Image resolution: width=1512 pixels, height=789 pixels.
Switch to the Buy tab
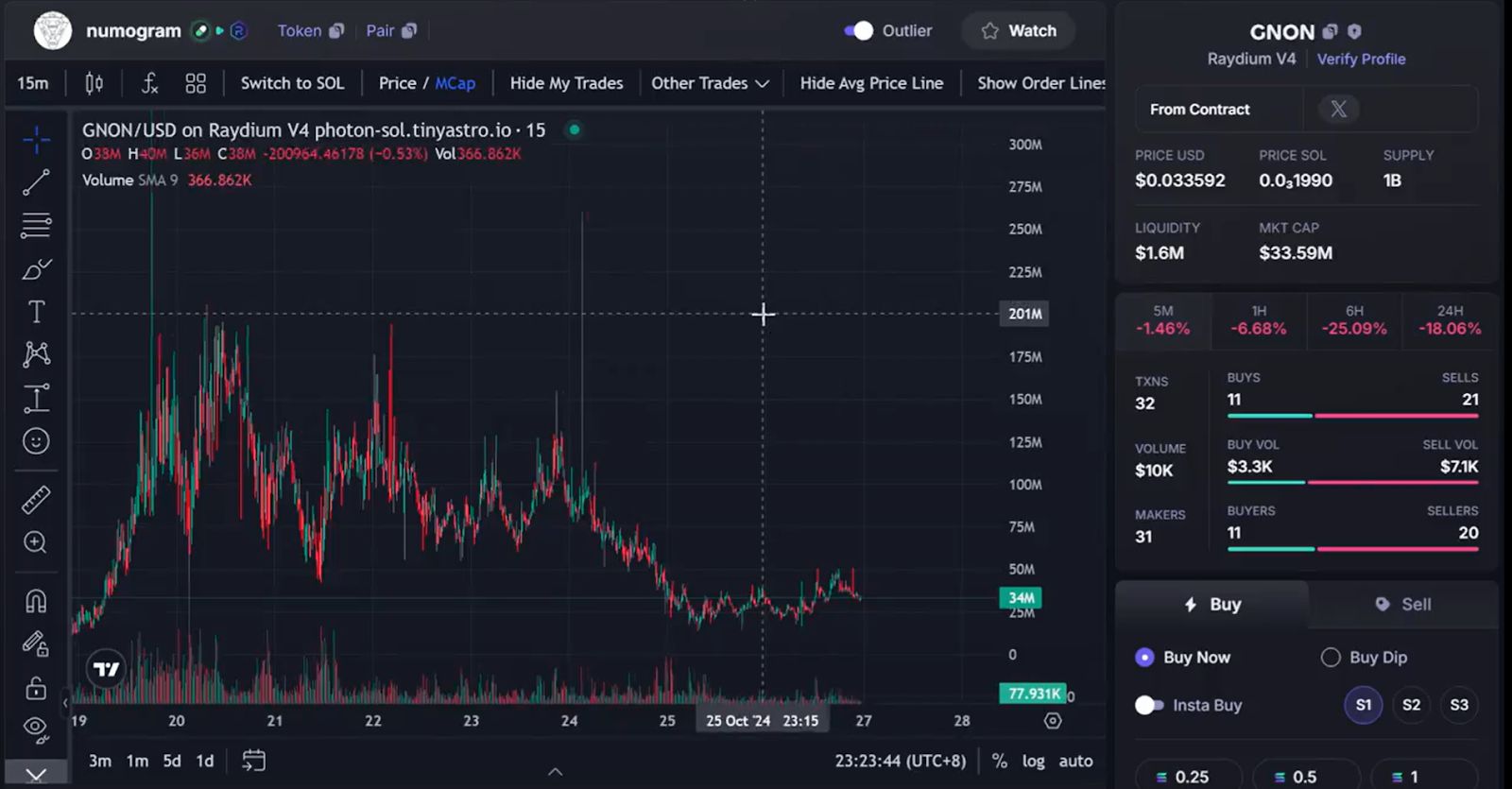tap(1212, 605)
